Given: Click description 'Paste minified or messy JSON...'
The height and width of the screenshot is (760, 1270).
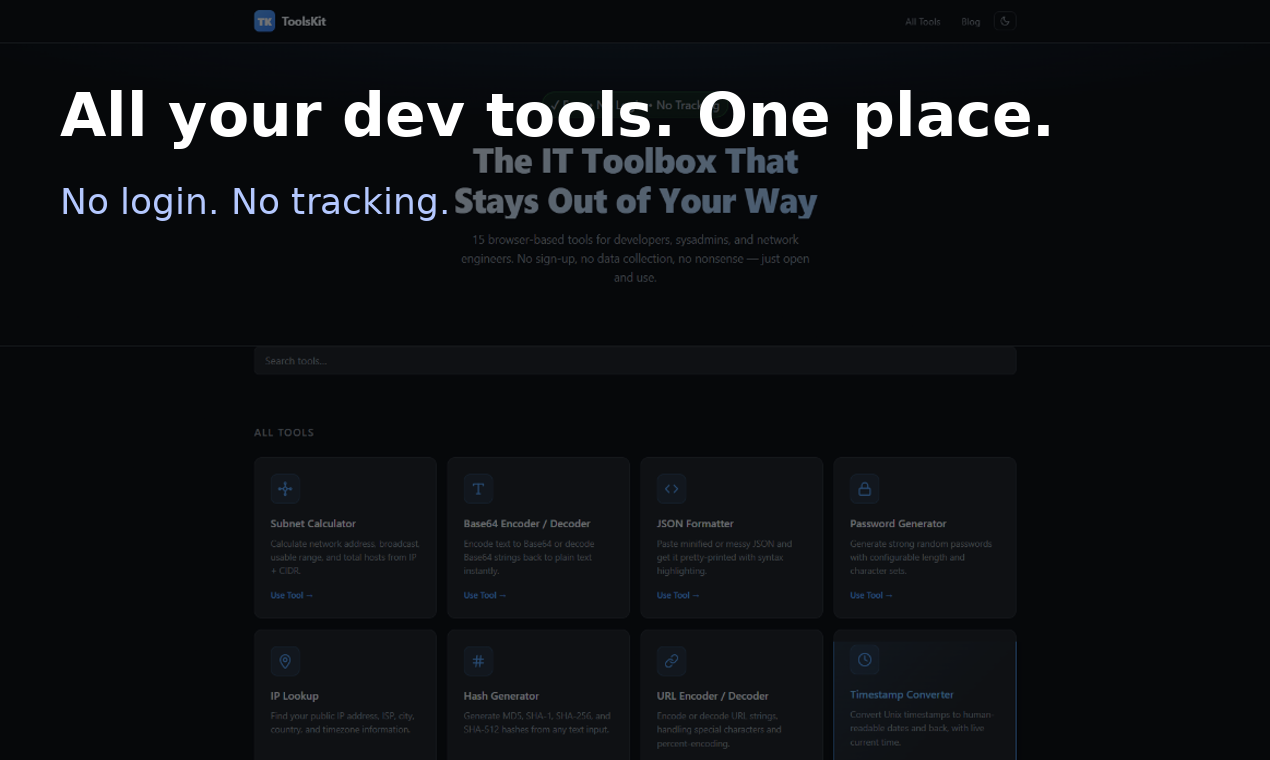Looking at the screenshot, I should pyautogui.click(x=724, y=558).
